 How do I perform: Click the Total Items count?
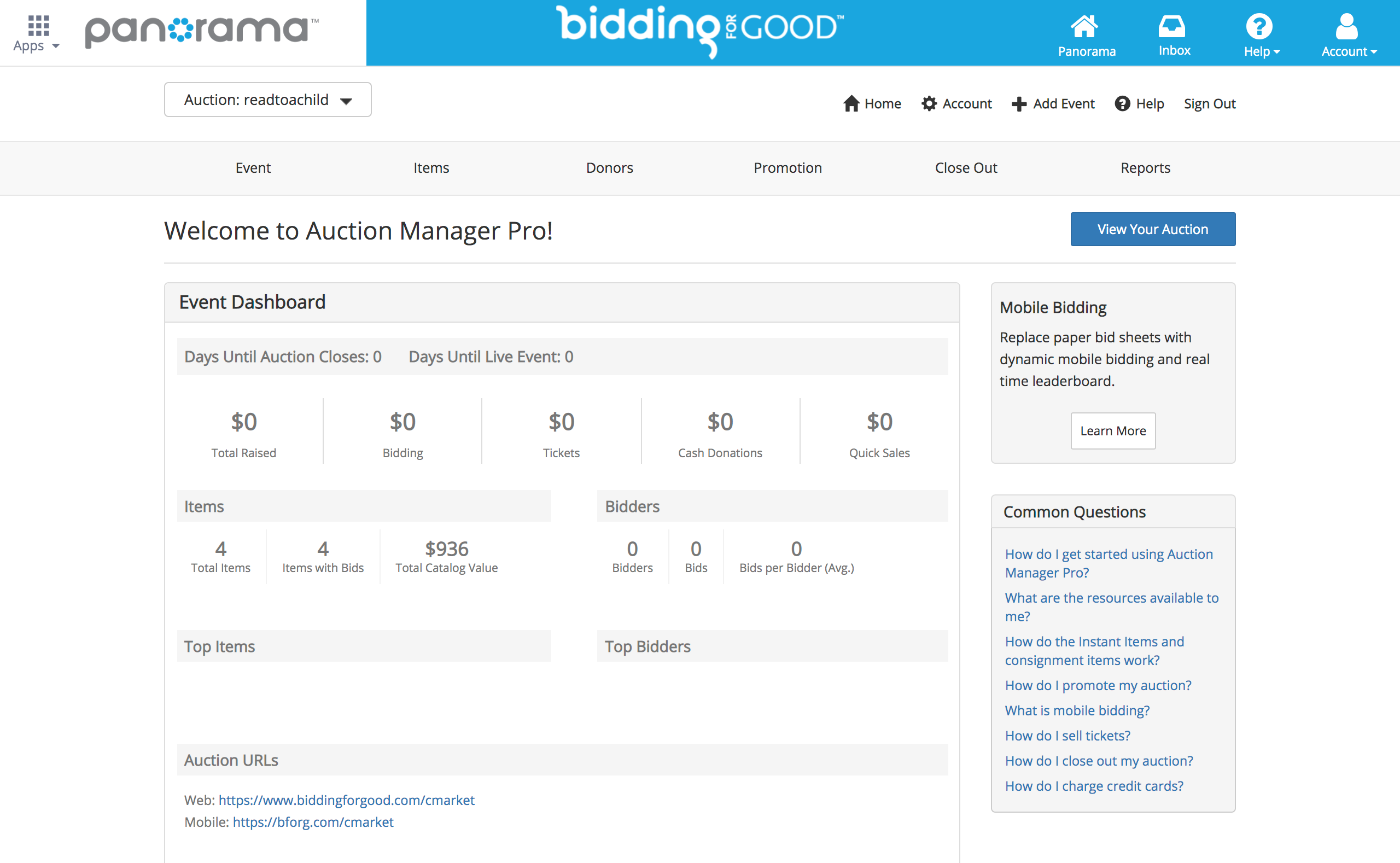[220, 549]
